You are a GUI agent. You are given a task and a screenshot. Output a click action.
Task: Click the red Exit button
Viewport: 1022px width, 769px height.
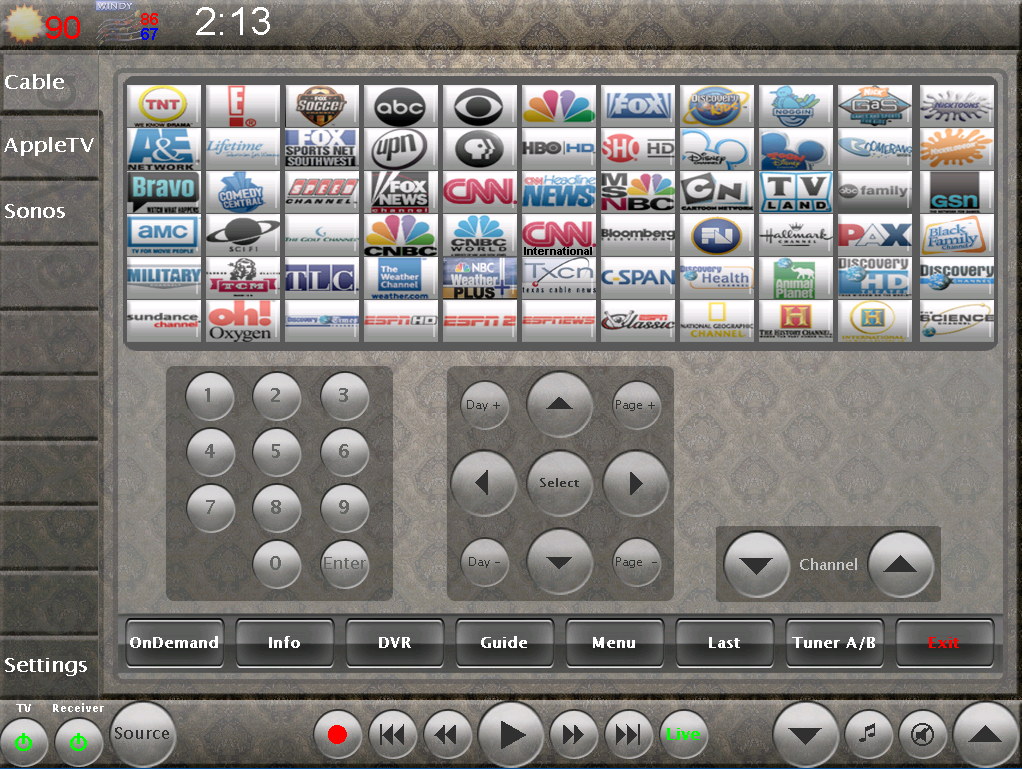944,643
